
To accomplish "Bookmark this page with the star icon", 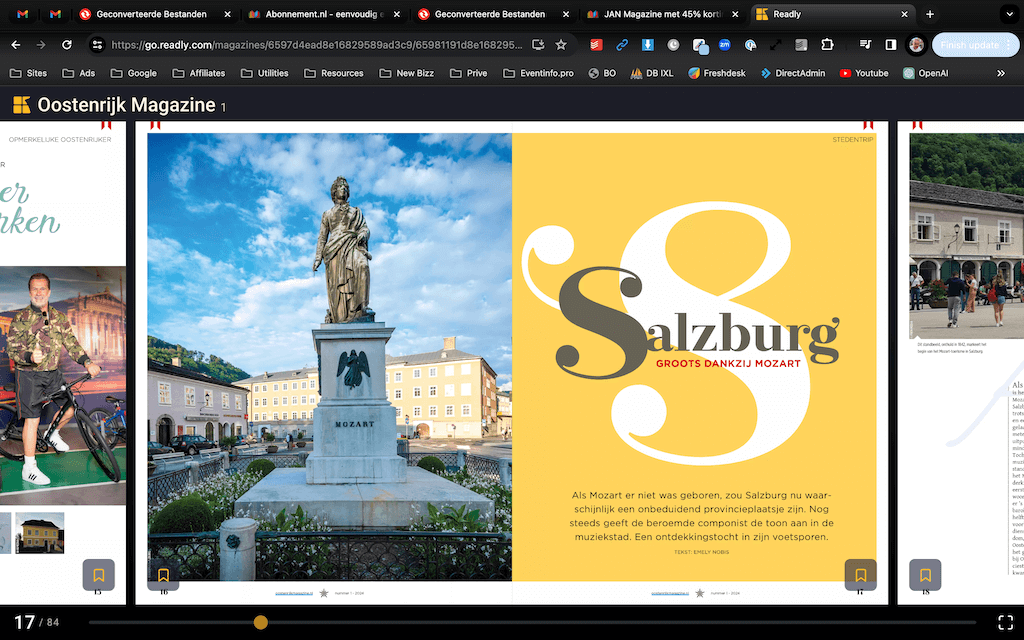I will click(x=561, y=45).
